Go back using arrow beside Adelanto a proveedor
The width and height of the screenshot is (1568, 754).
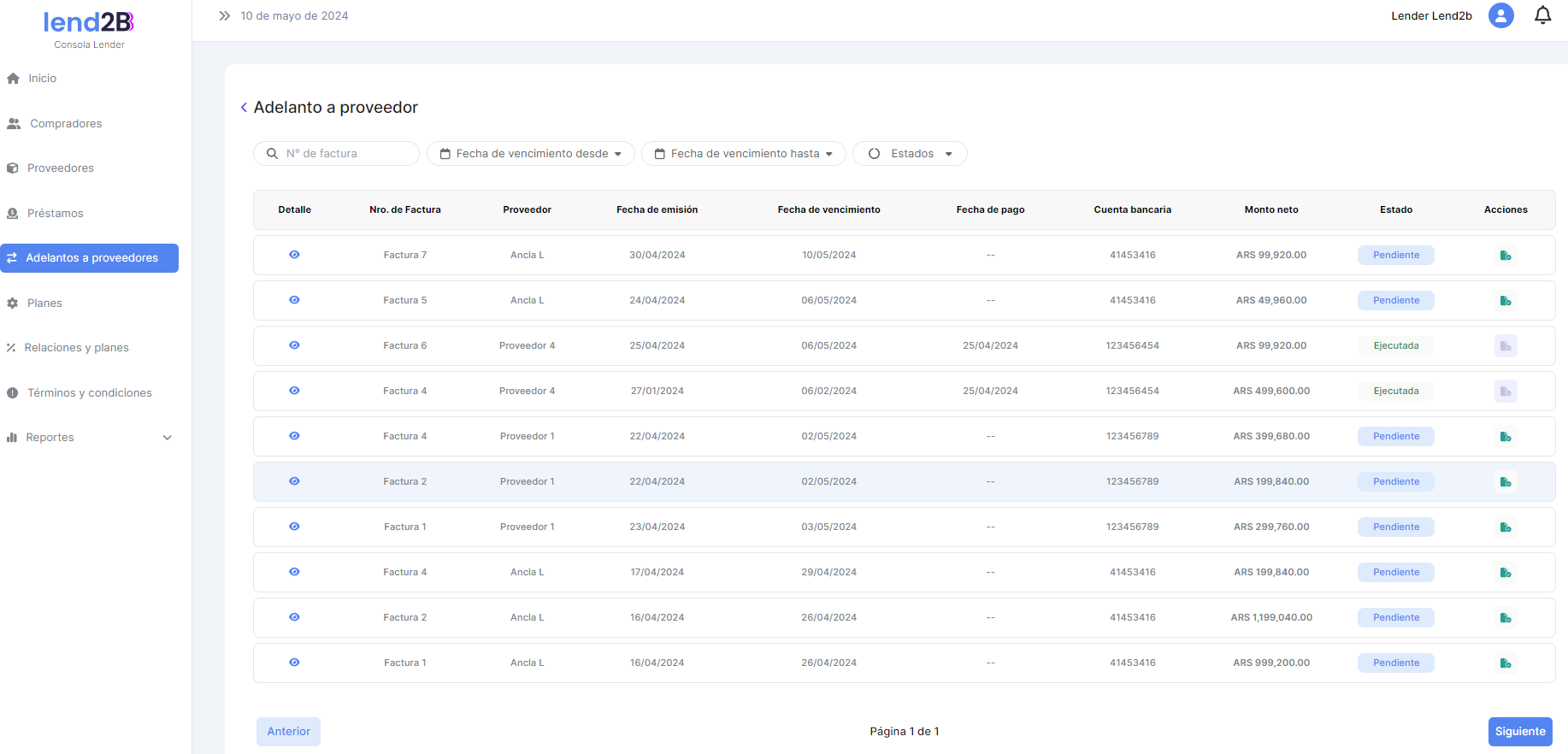pos(244,108)
